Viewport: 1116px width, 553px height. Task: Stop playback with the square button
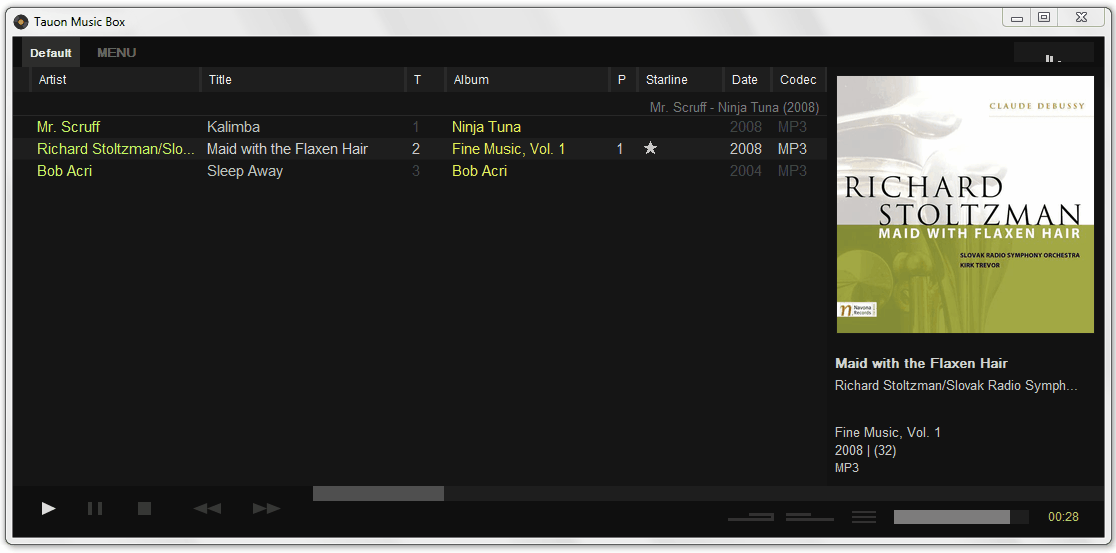pyautogui.click(x=144, y=508)
